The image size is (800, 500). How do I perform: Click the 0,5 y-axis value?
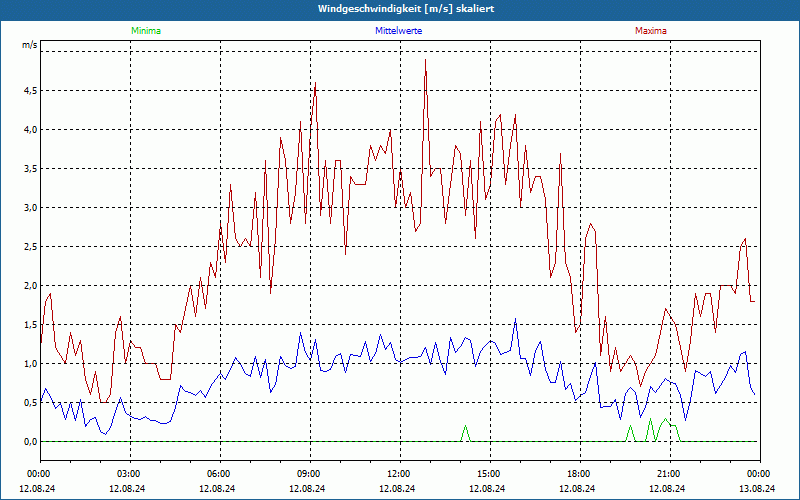[31, 403]
